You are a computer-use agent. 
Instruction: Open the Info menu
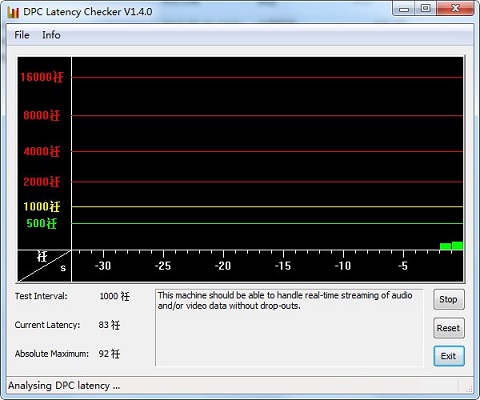[51, 35]
